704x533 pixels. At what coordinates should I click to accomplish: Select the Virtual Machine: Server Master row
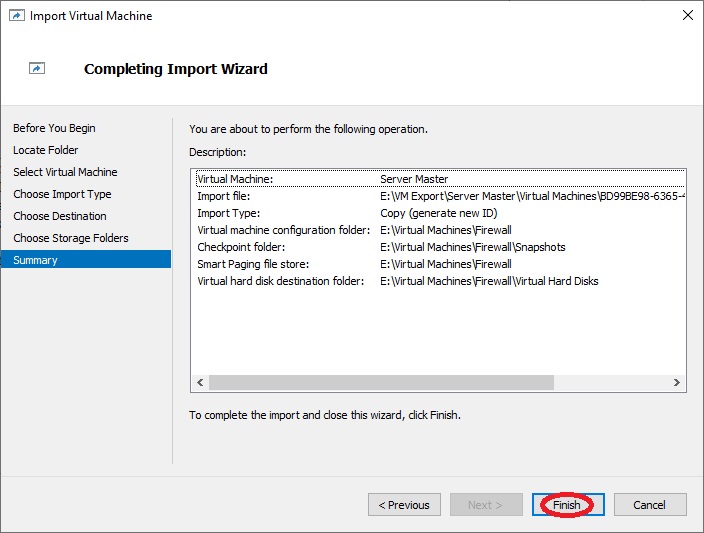440,179
